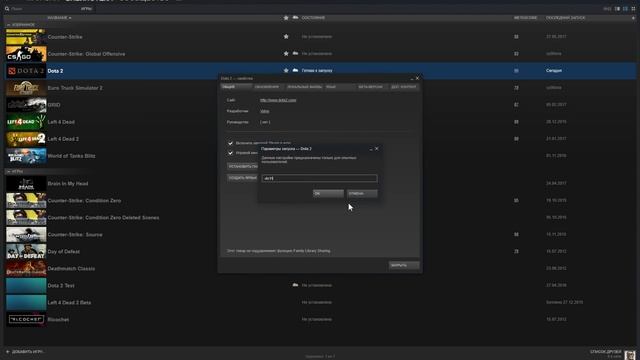Select the Counter-Strike game thumbnail
The image size is (640, 360).
click(26, 37)
